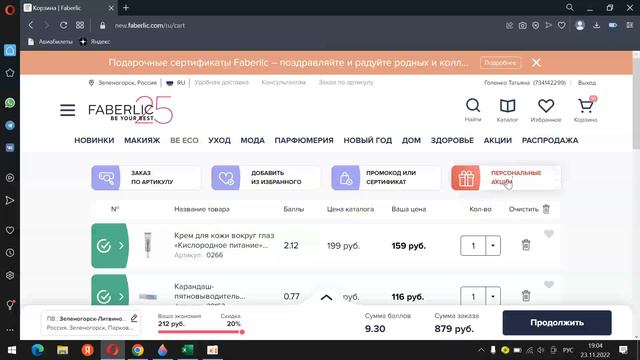Image resolution: width=640 pixels, height=360 pixels.
Task: Open Chrome from the taskbar
Action: pos(138,350)
